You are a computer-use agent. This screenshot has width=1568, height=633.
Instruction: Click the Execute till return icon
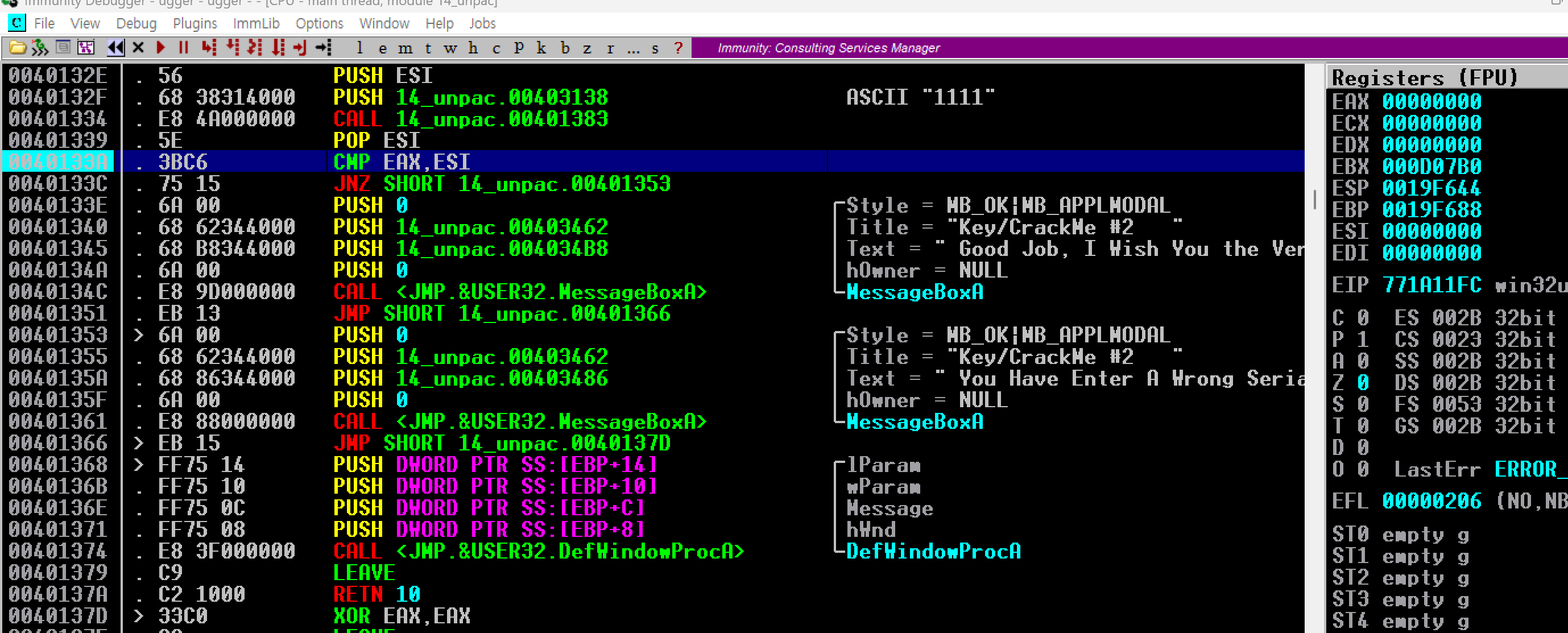[x=300, y=47]
